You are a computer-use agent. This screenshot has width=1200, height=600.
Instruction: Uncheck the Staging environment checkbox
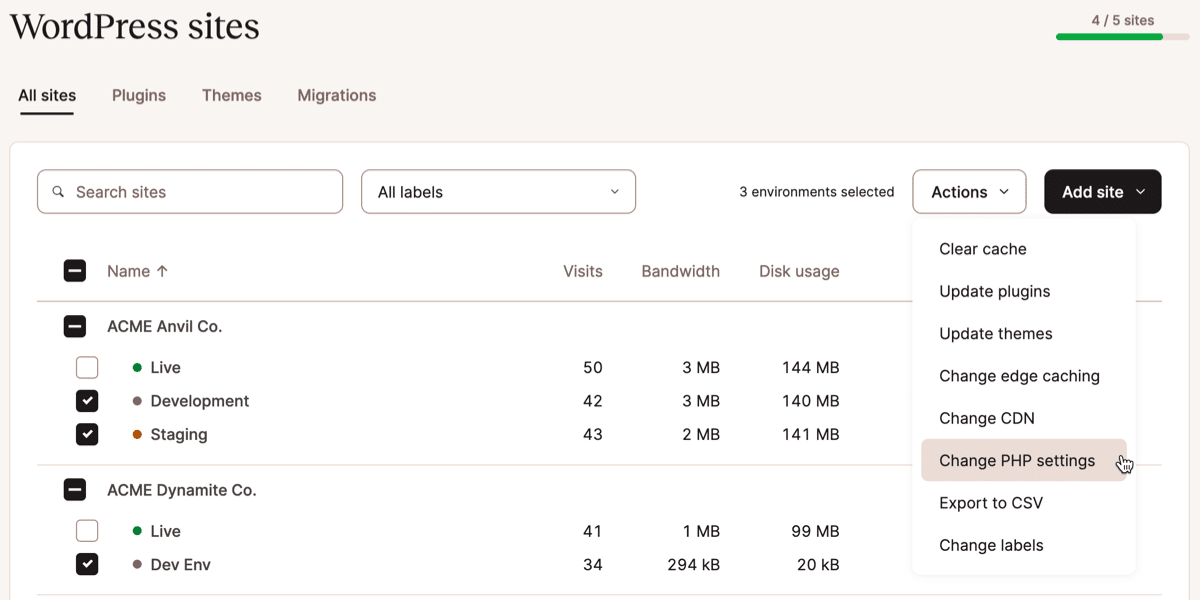pos(87,434)
